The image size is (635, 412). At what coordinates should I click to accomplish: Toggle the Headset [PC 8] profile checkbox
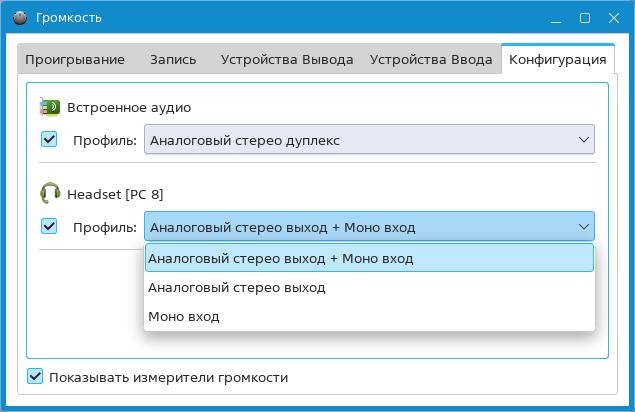pos(49,226)
